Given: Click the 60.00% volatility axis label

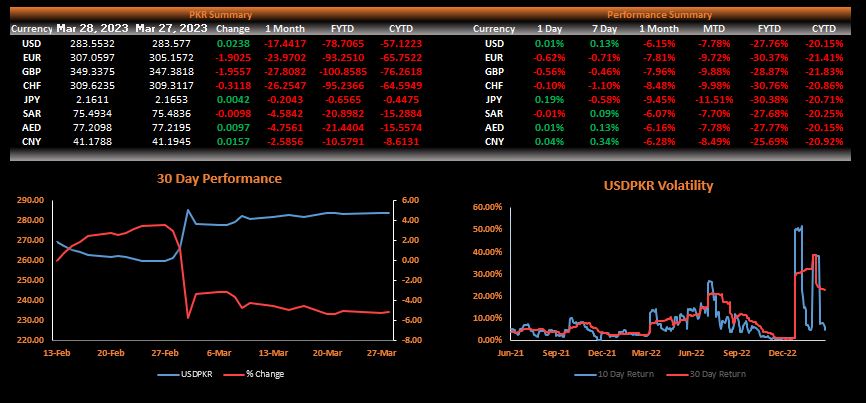Looking at the screenshot, I should click(488, 206).
